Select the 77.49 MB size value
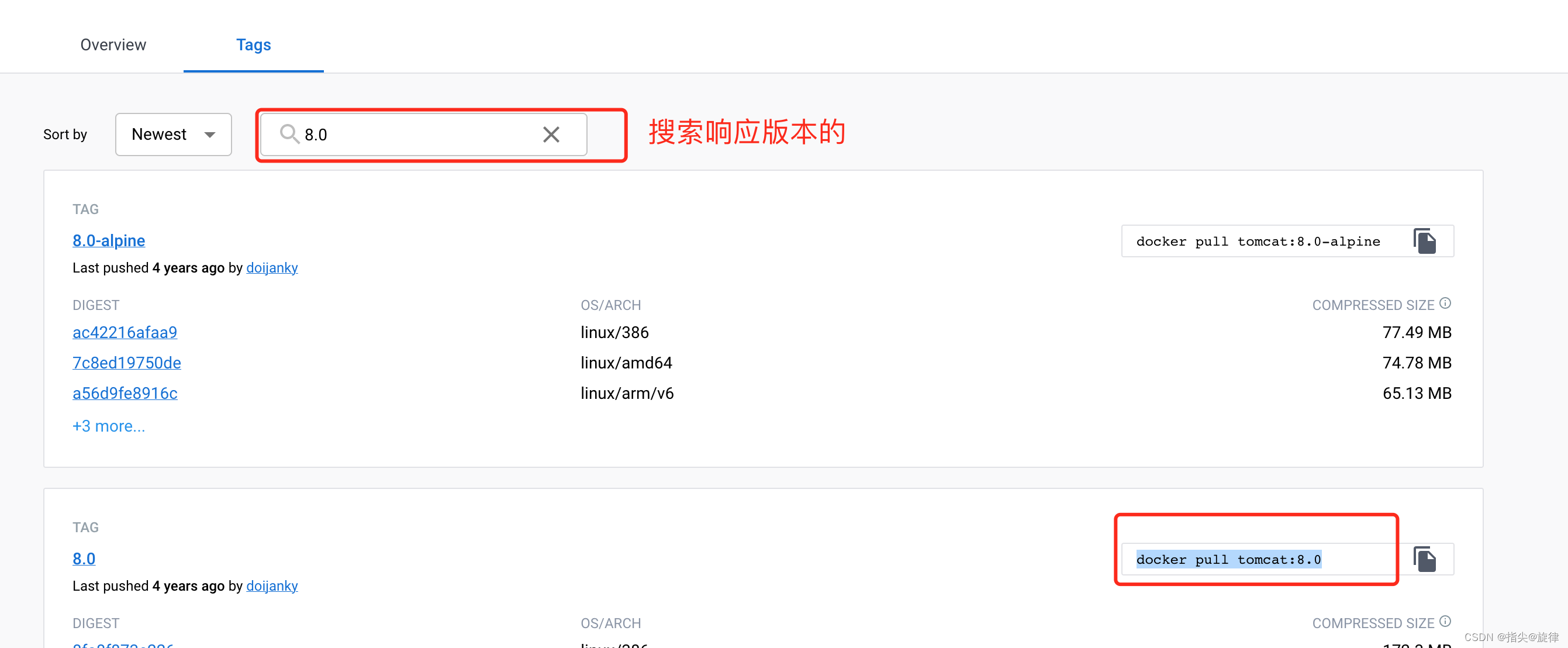 coord(1417,332)
